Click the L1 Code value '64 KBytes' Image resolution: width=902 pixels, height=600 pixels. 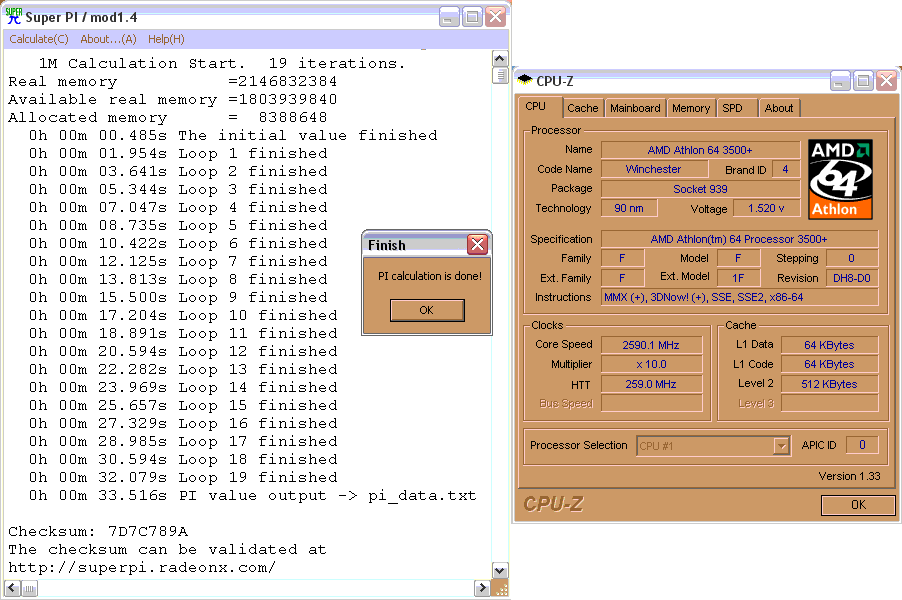[x=830, y=364]
